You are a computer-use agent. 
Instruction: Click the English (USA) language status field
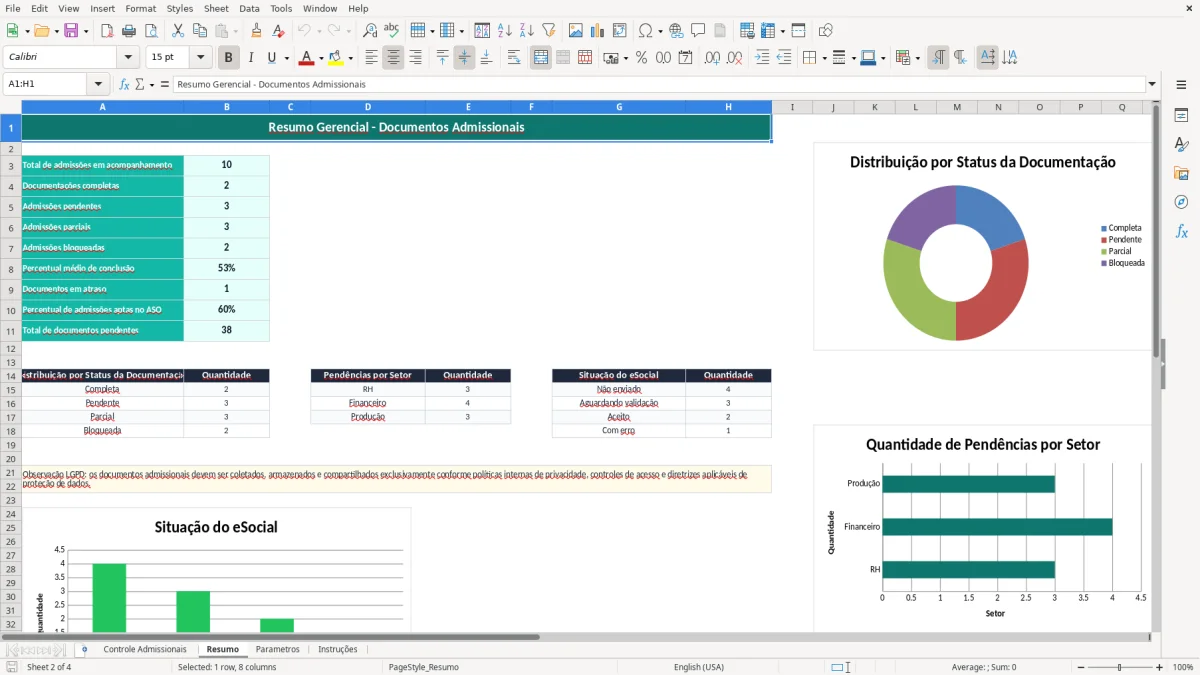[x=699, y=667]
